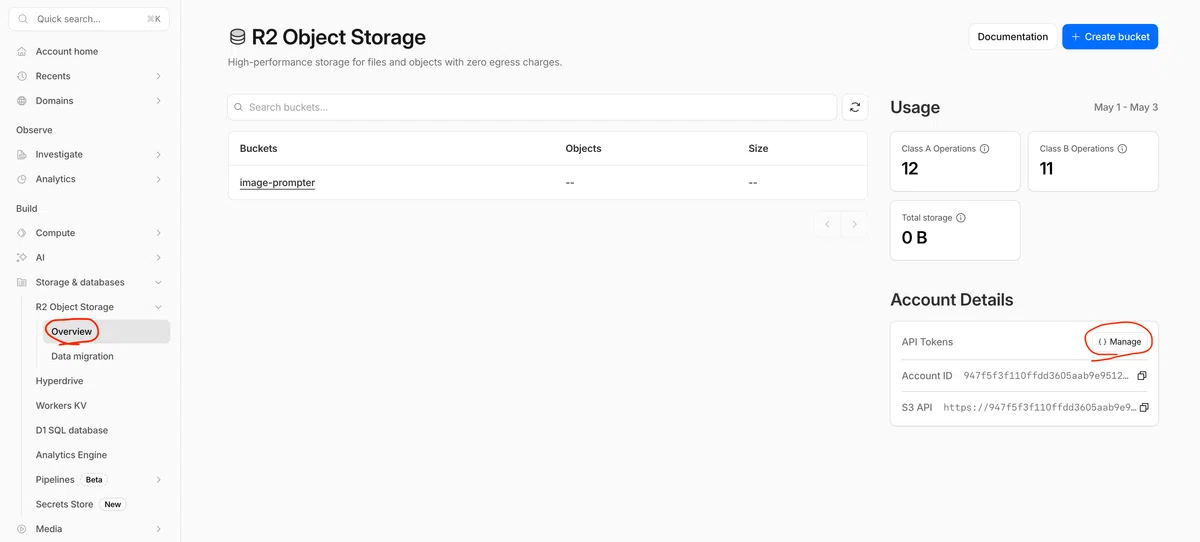The image size is (1200, 542).
Task: Click the S3 API URL text
Action: [1039, 408]
